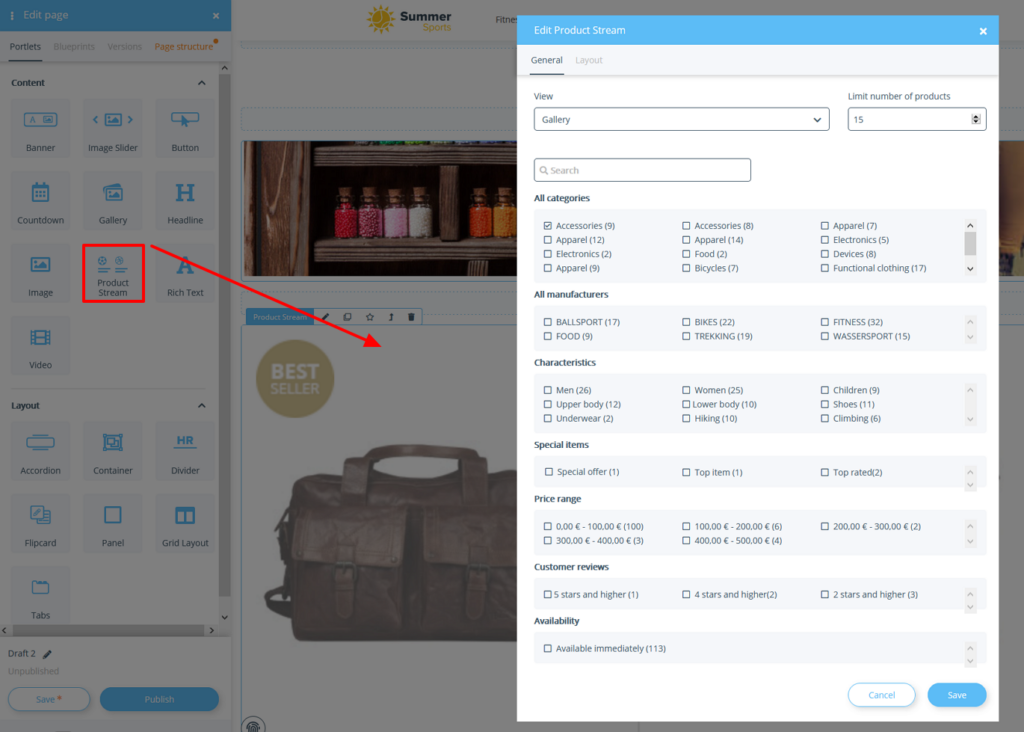The width and height of the screenshot is (1024, 732).
Task: Switch to the Layout tab in the dialog
Action: pyautogui.click(x=589, y=60)
